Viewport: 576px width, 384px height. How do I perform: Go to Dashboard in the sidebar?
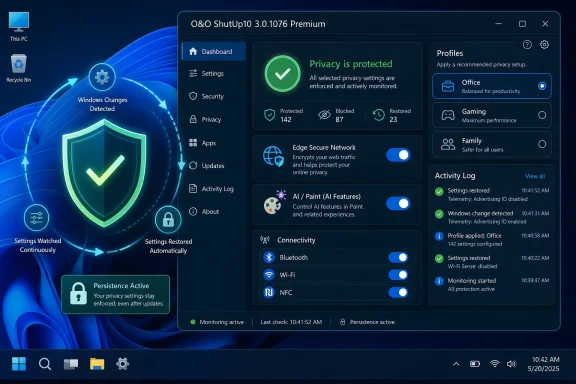[213, 51]
